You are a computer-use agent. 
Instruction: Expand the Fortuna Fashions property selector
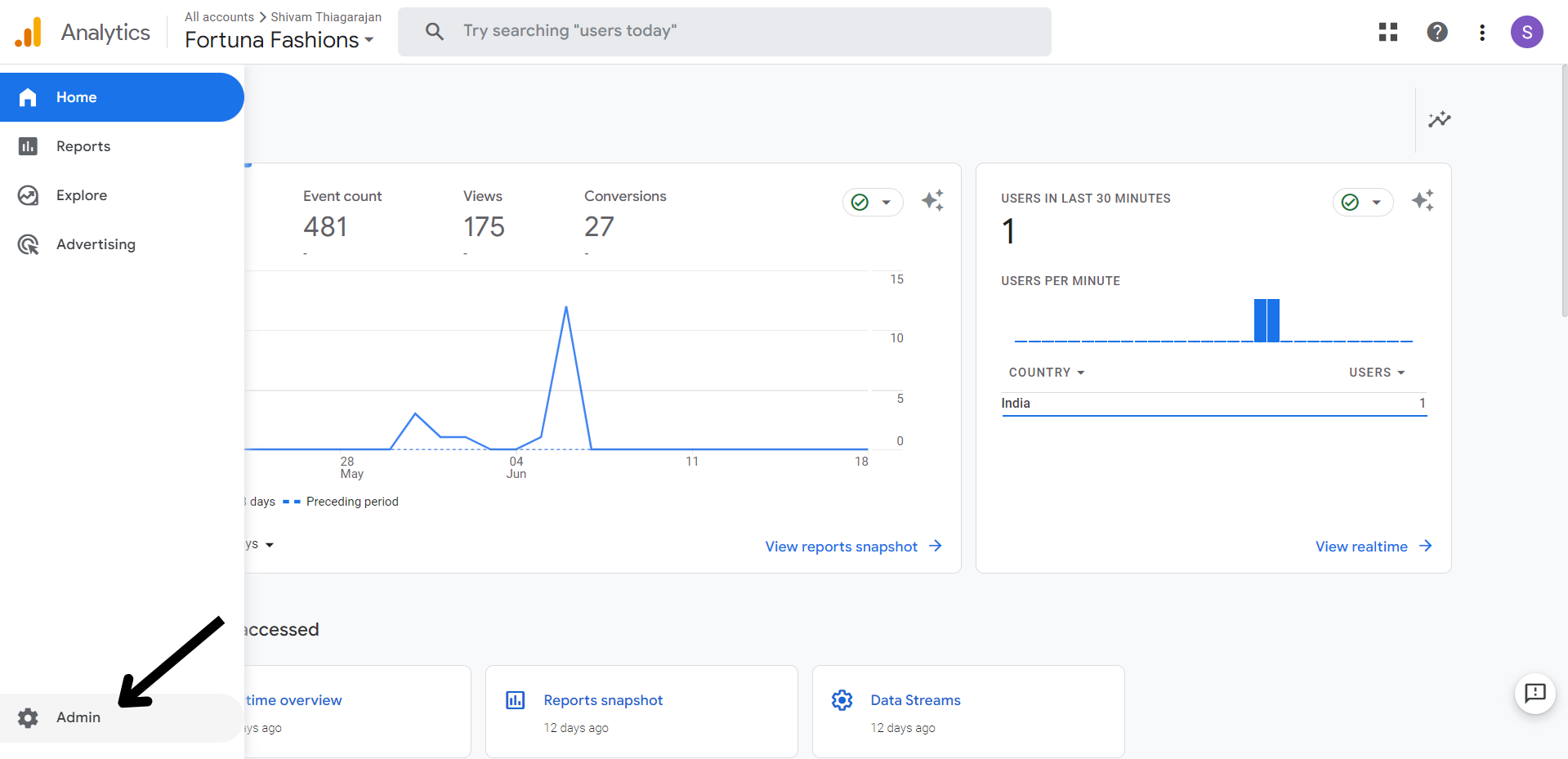pos(279,40)
